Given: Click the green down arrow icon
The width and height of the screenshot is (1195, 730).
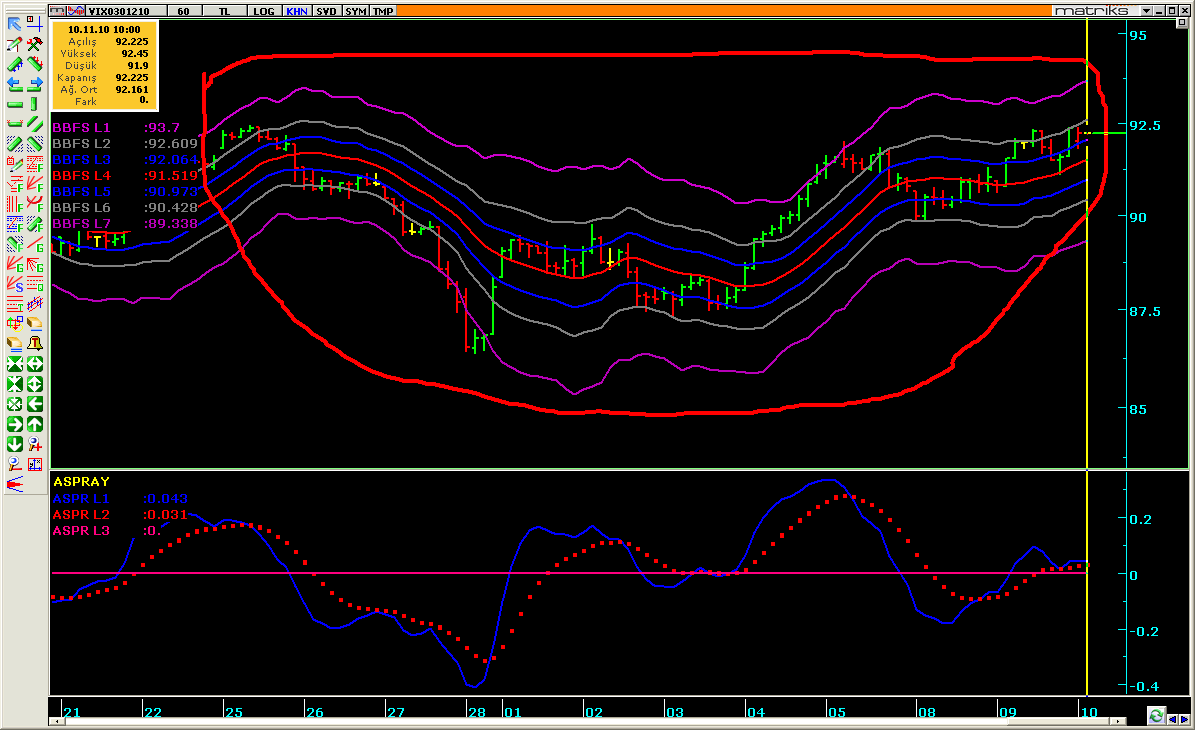Looking at the screenshot, I should 15,443.
